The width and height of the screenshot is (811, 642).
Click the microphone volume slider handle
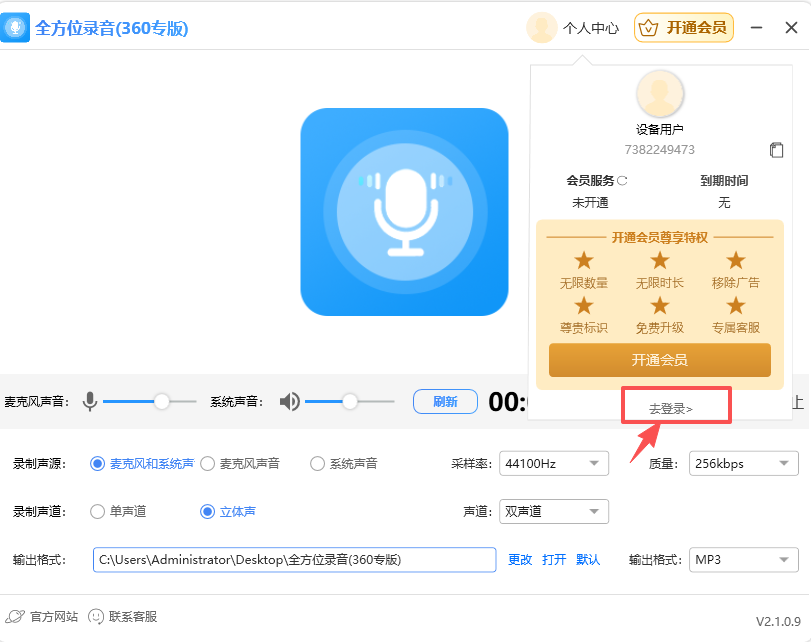pyautogui.click(x=161, y=401)
